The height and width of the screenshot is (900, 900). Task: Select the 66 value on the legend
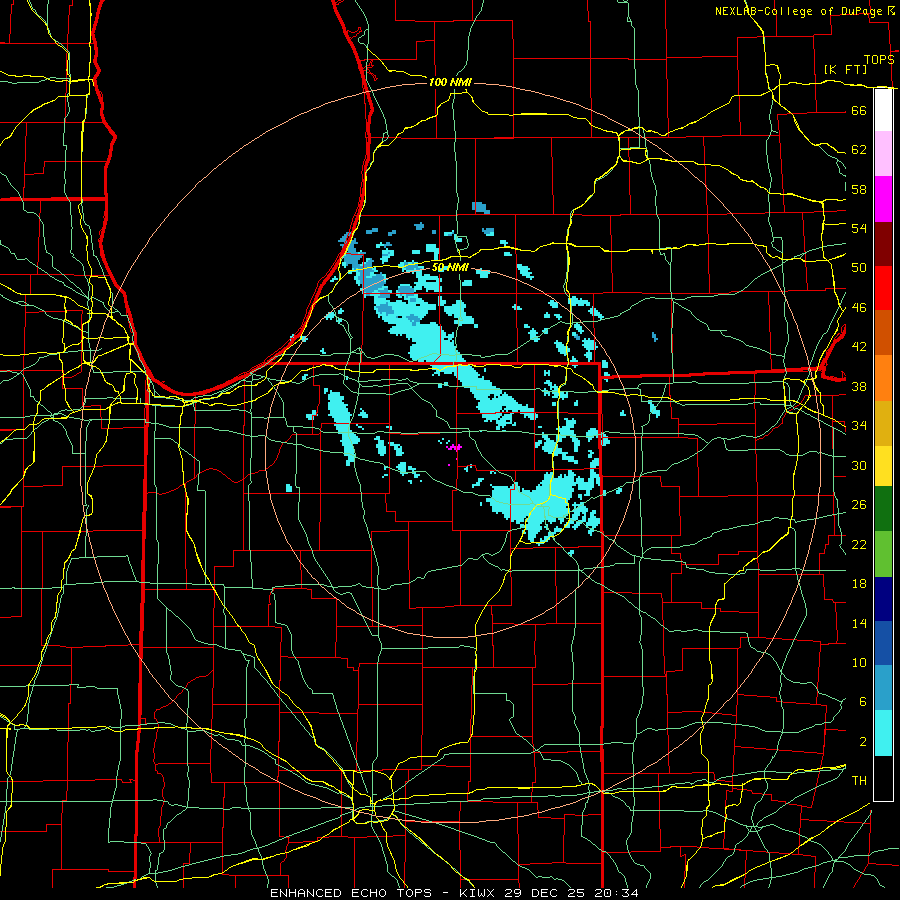[x=859, y=110]
